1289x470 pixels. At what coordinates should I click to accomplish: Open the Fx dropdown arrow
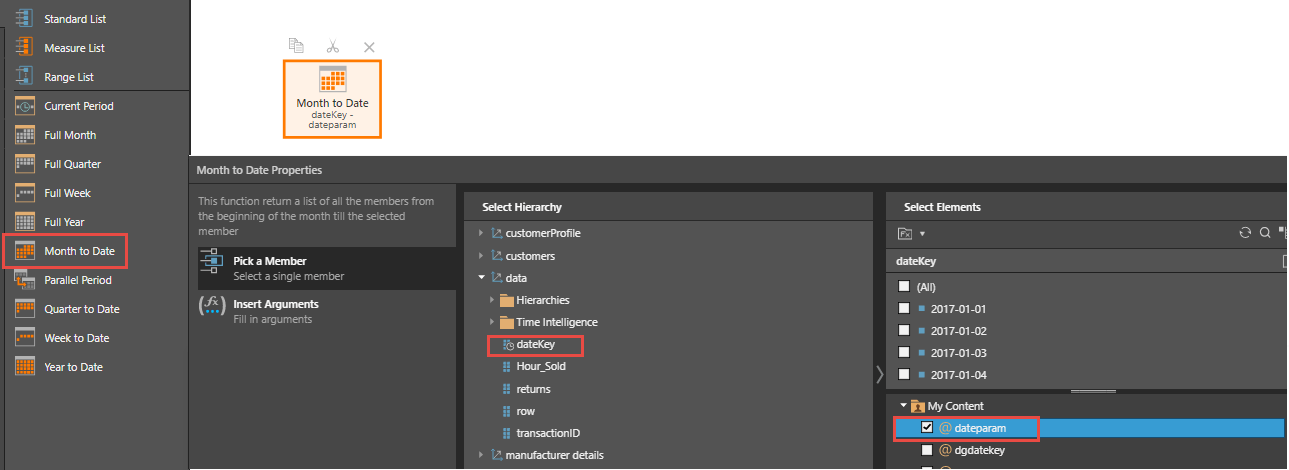click(x=922, y=234)
